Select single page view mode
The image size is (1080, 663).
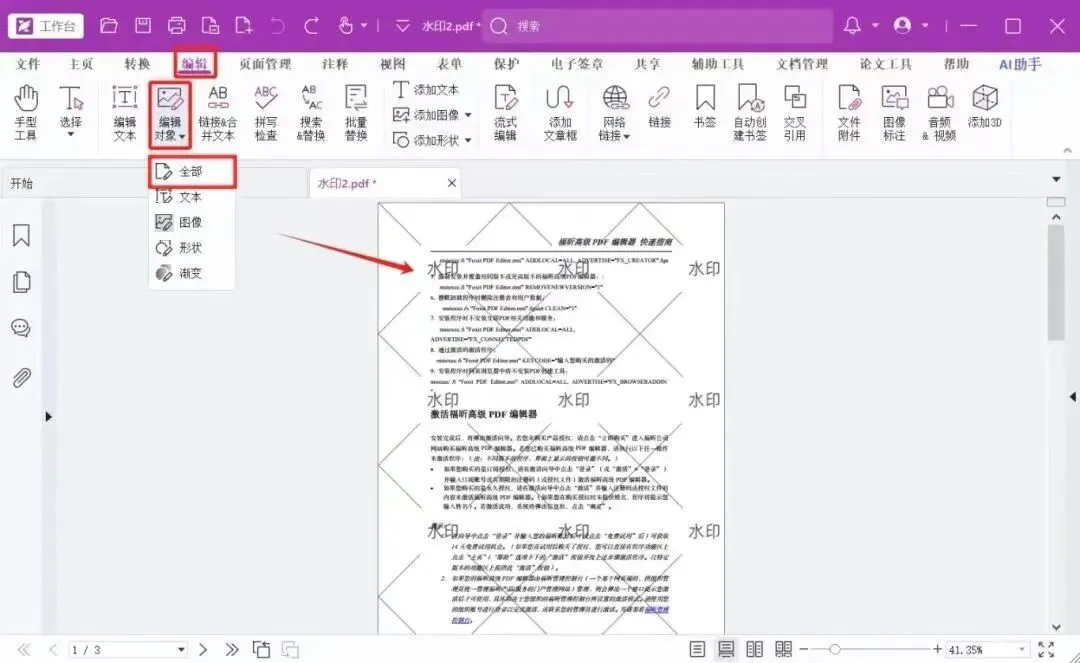pyautogui.click(x=697, y=649)
